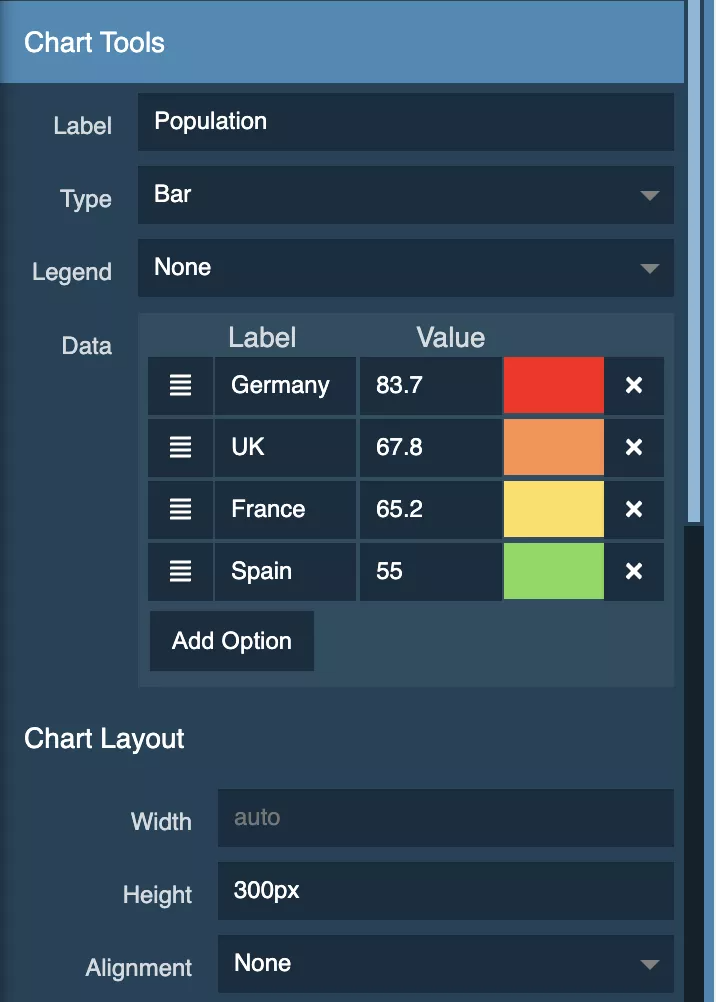Open the chart Type dropdown
Image resolution: width=716 pixels, height=1002 pixels.
405,195
